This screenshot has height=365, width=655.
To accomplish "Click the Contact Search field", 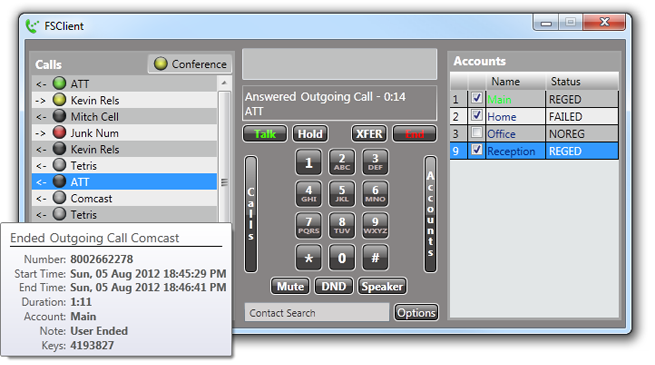I will pyautogui.click(x=317, y=313).
